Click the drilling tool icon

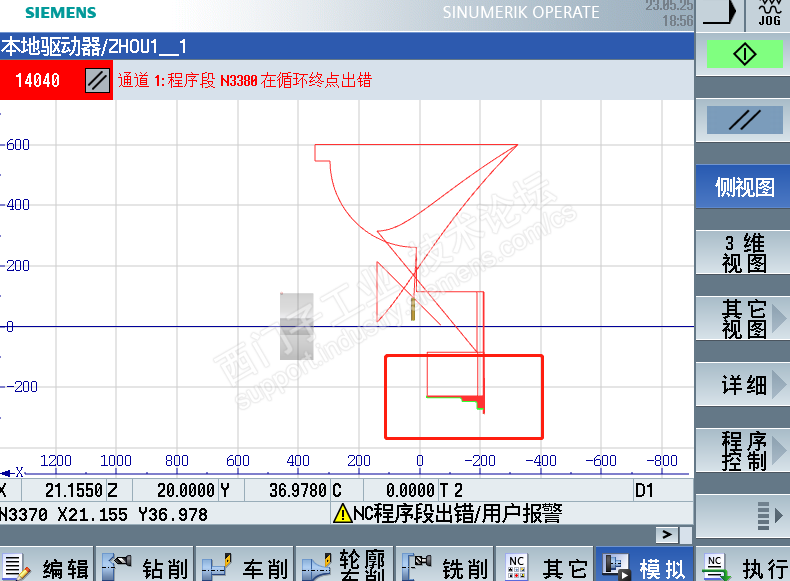(117, 566)
